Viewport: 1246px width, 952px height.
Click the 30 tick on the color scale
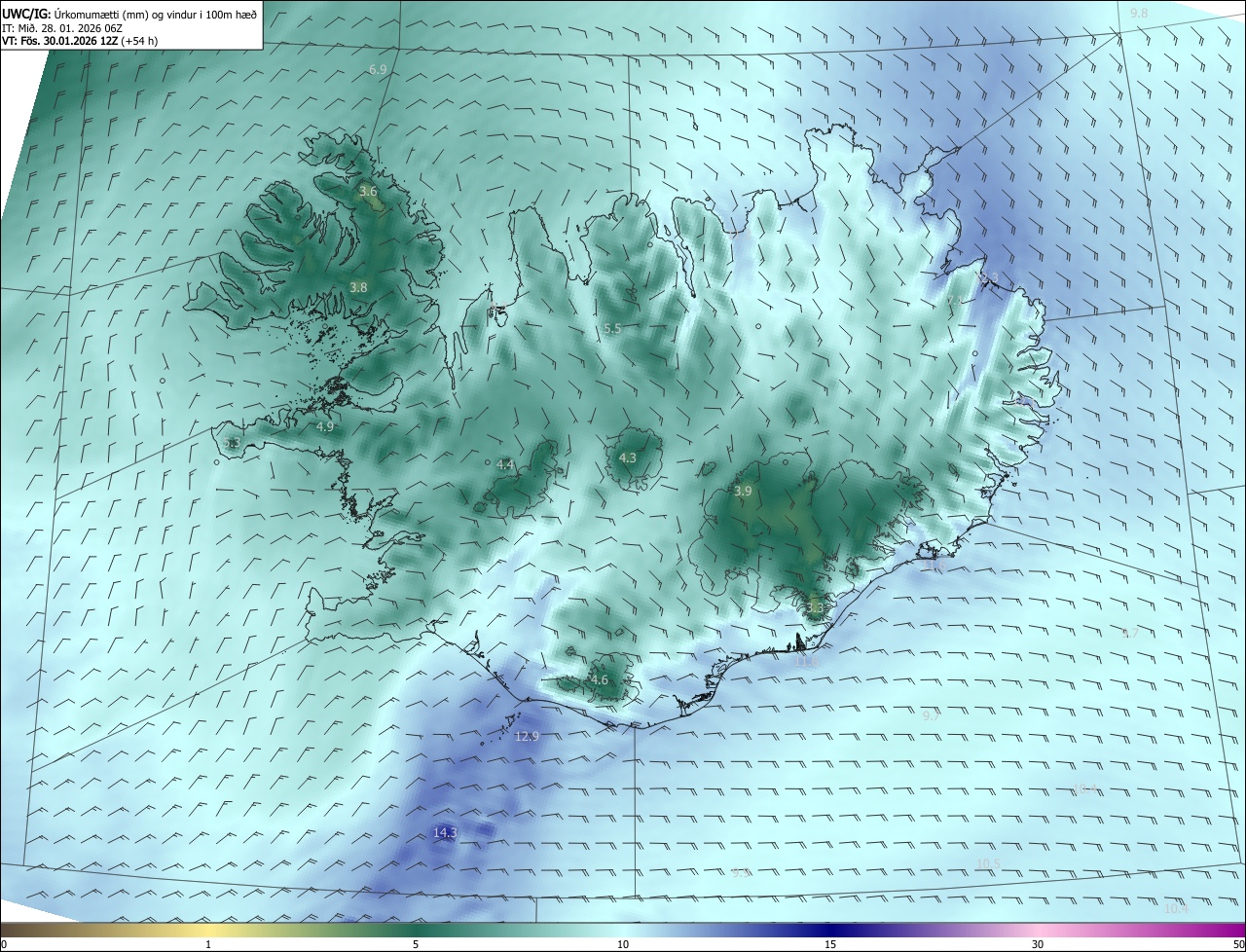pyautogui.click(x=1038, y=944)
